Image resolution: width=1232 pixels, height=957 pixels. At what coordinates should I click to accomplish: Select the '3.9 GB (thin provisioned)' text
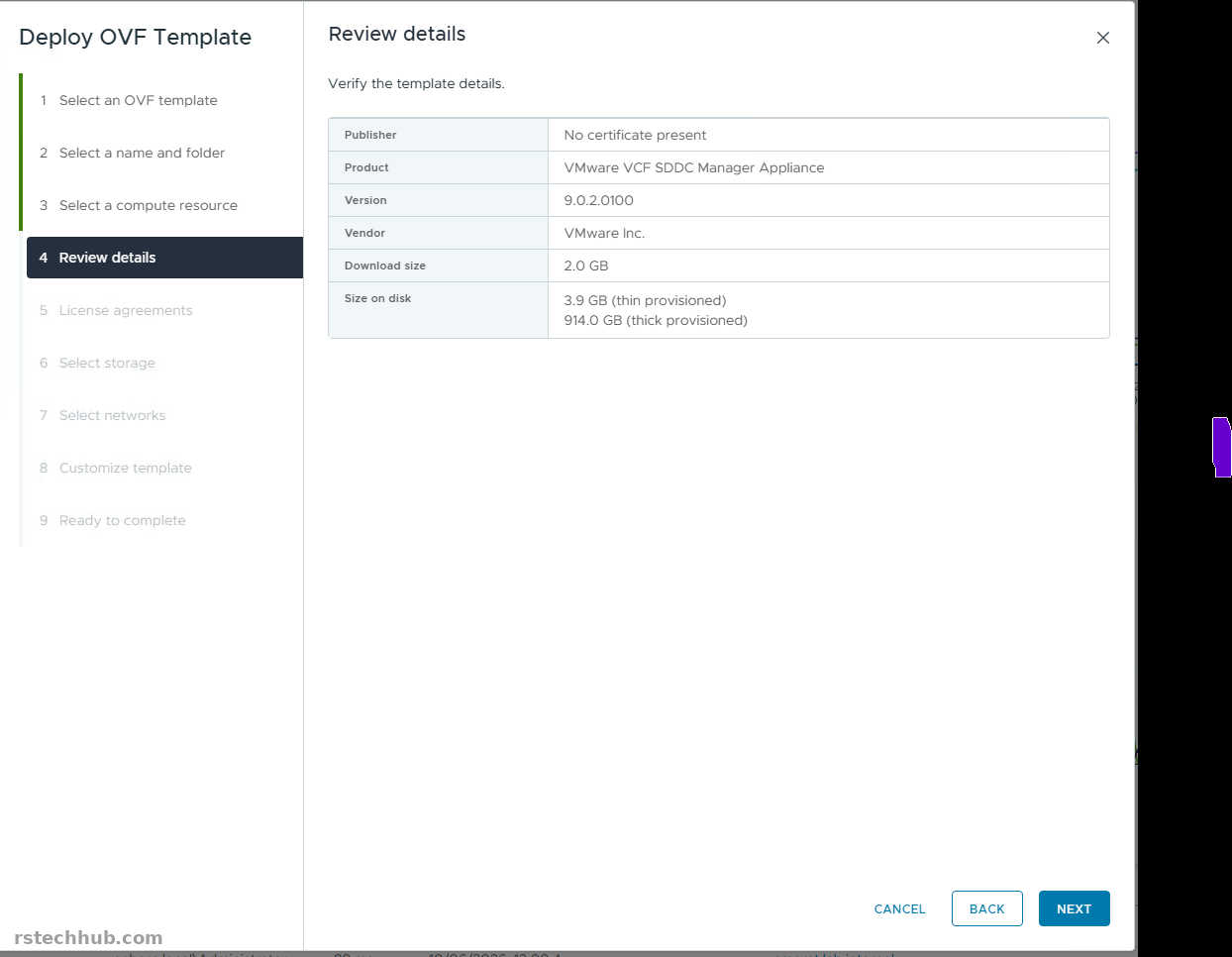coord(645,300)
